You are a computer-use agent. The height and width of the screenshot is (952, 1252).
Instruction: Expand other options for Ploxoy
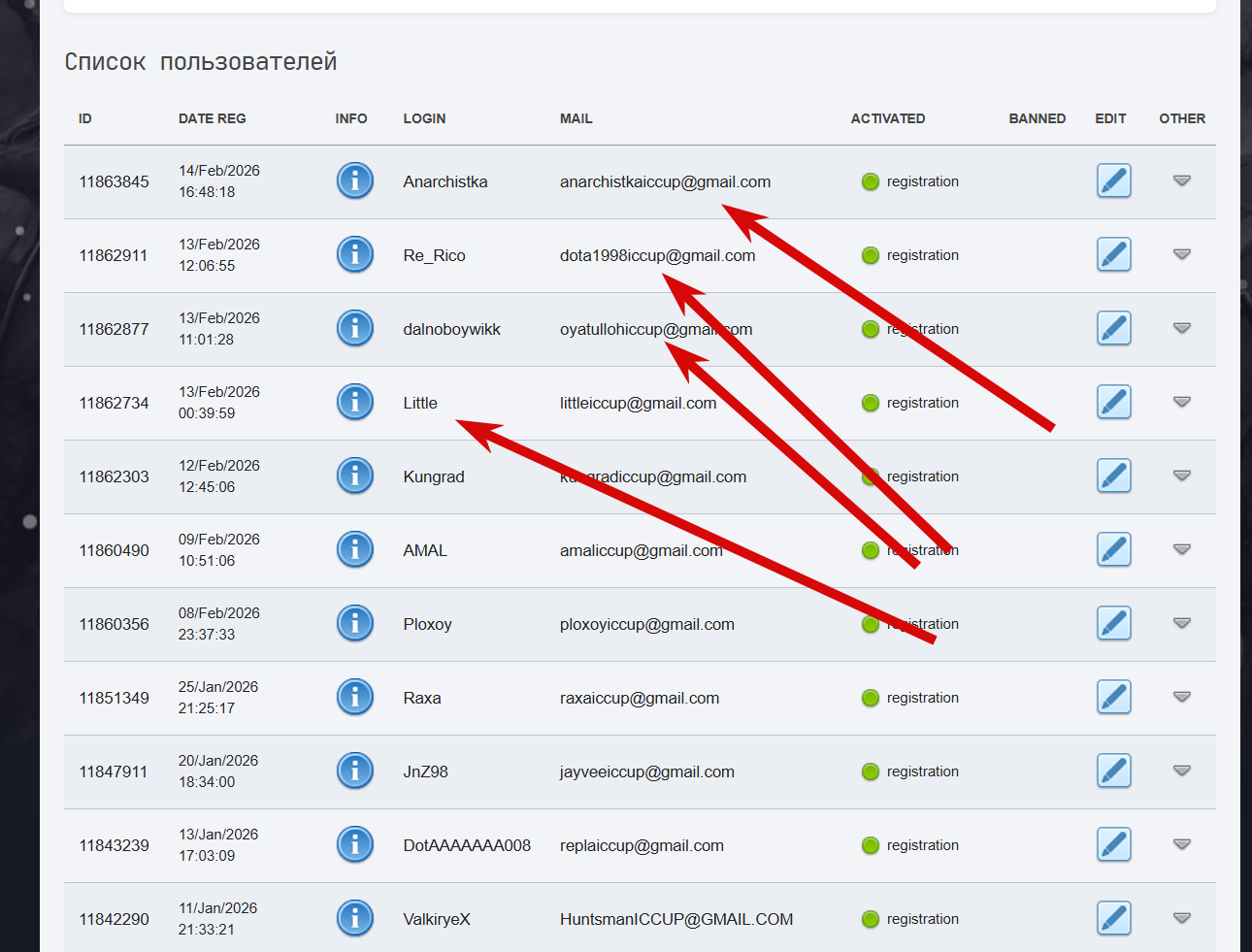[x=1182, y=623]
